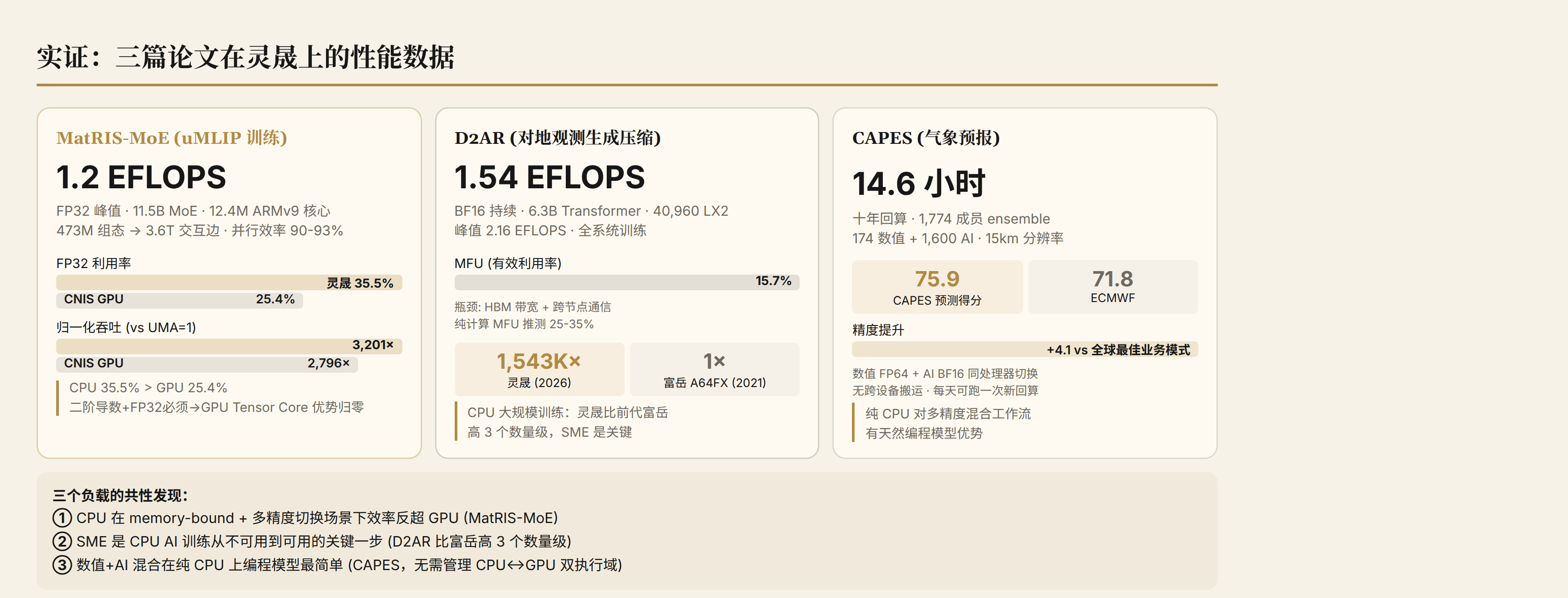Click the slide title 实证：三篇论文在灵晟上的性能数据
Viewport: 1568px width, 598px height.
click(x=245, y=57)
